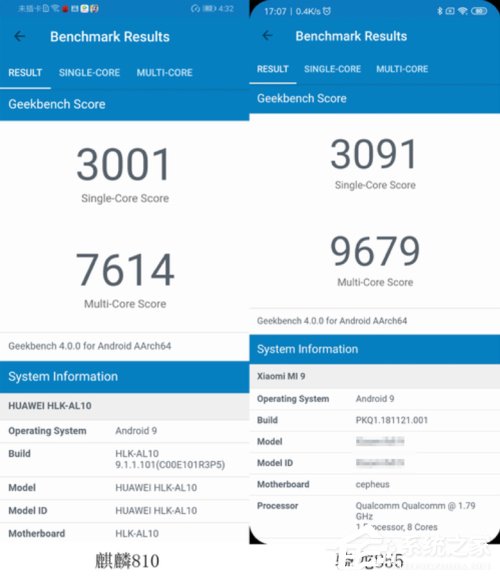Open MULTI-CORE tab on left screen
The image size is (500, 579).
164,72
